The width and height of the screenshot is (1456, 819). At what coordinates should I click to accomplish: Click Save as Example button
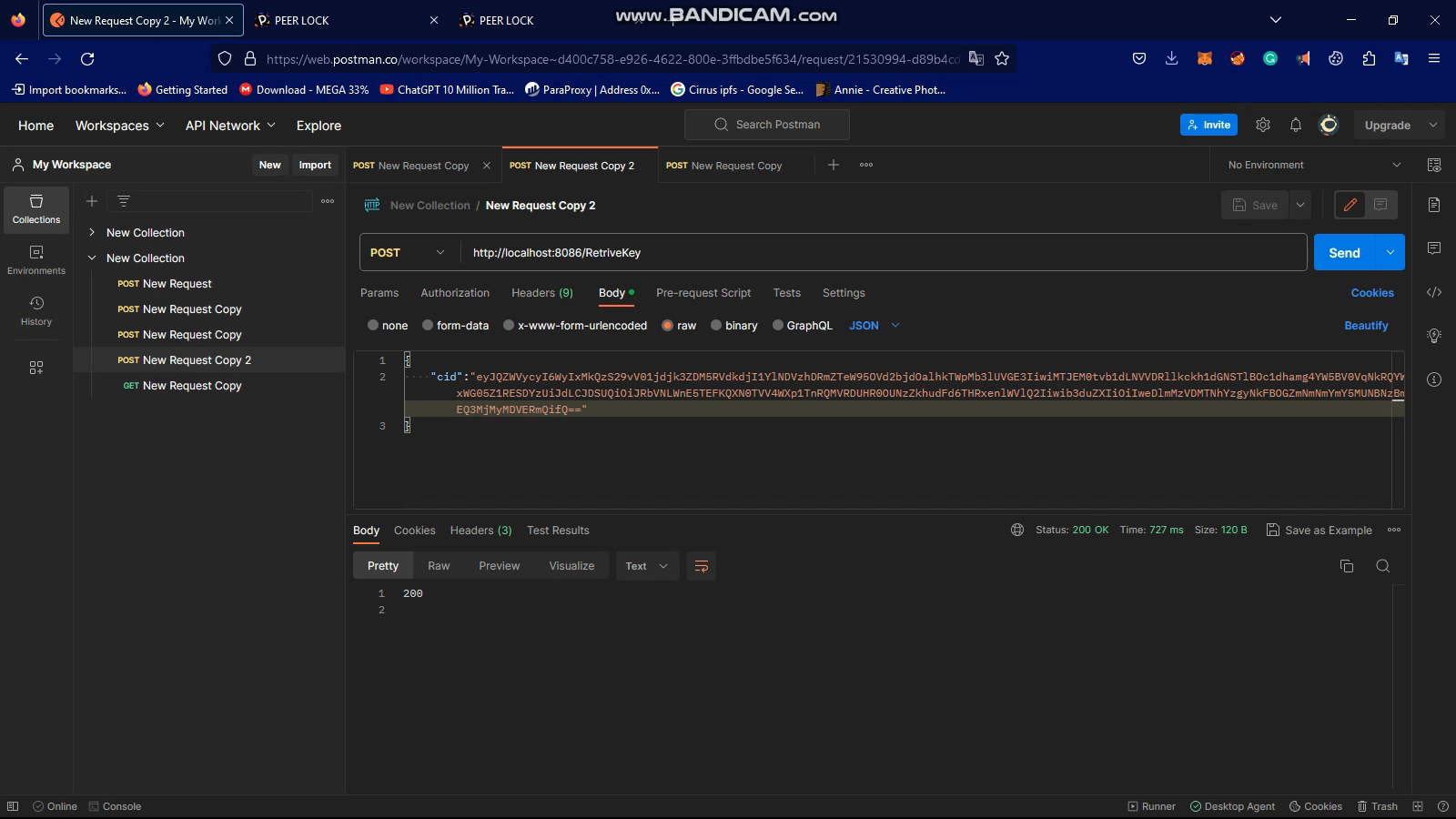tap(1319, 530)
